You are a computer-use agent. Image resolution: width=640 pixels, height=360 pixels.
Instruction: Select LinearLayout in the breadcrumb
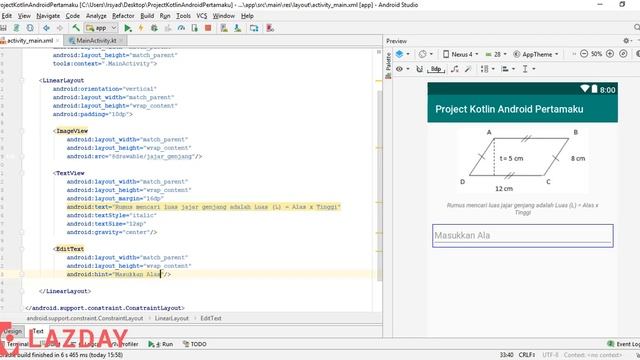point(171,318)
